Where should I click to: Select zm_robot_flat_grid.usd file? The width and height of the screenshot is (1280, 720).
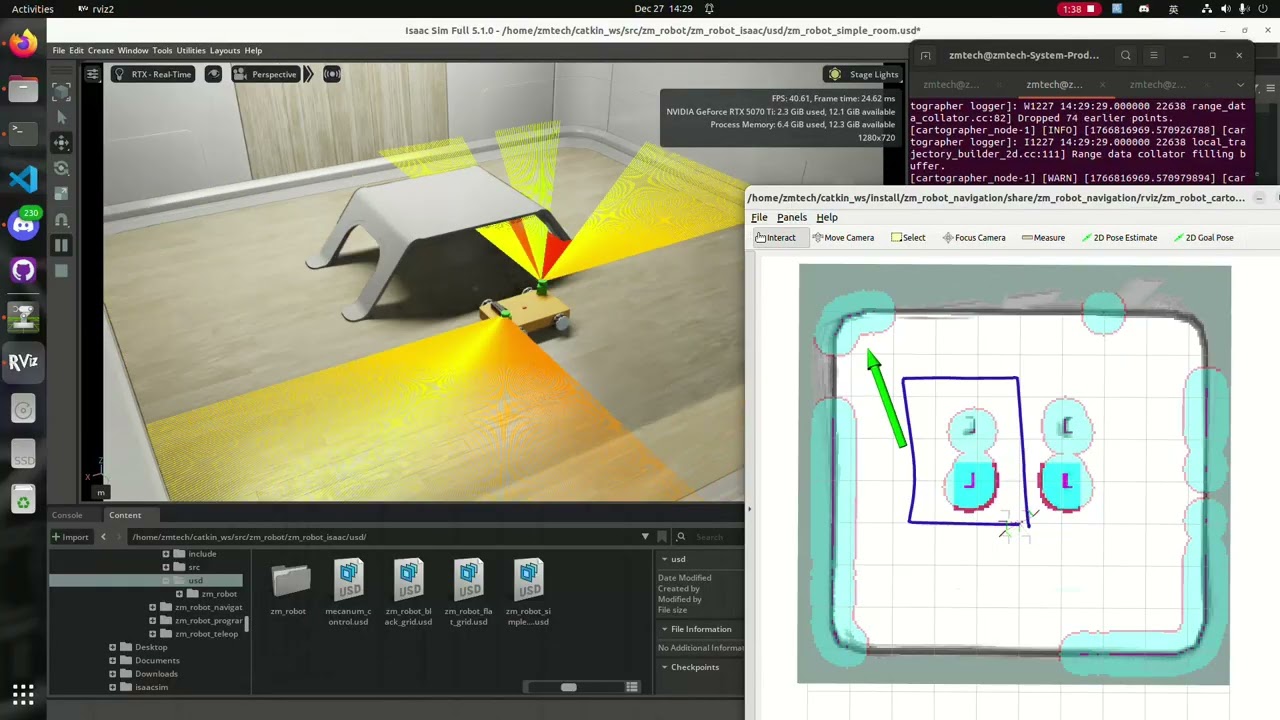[469, 593]
